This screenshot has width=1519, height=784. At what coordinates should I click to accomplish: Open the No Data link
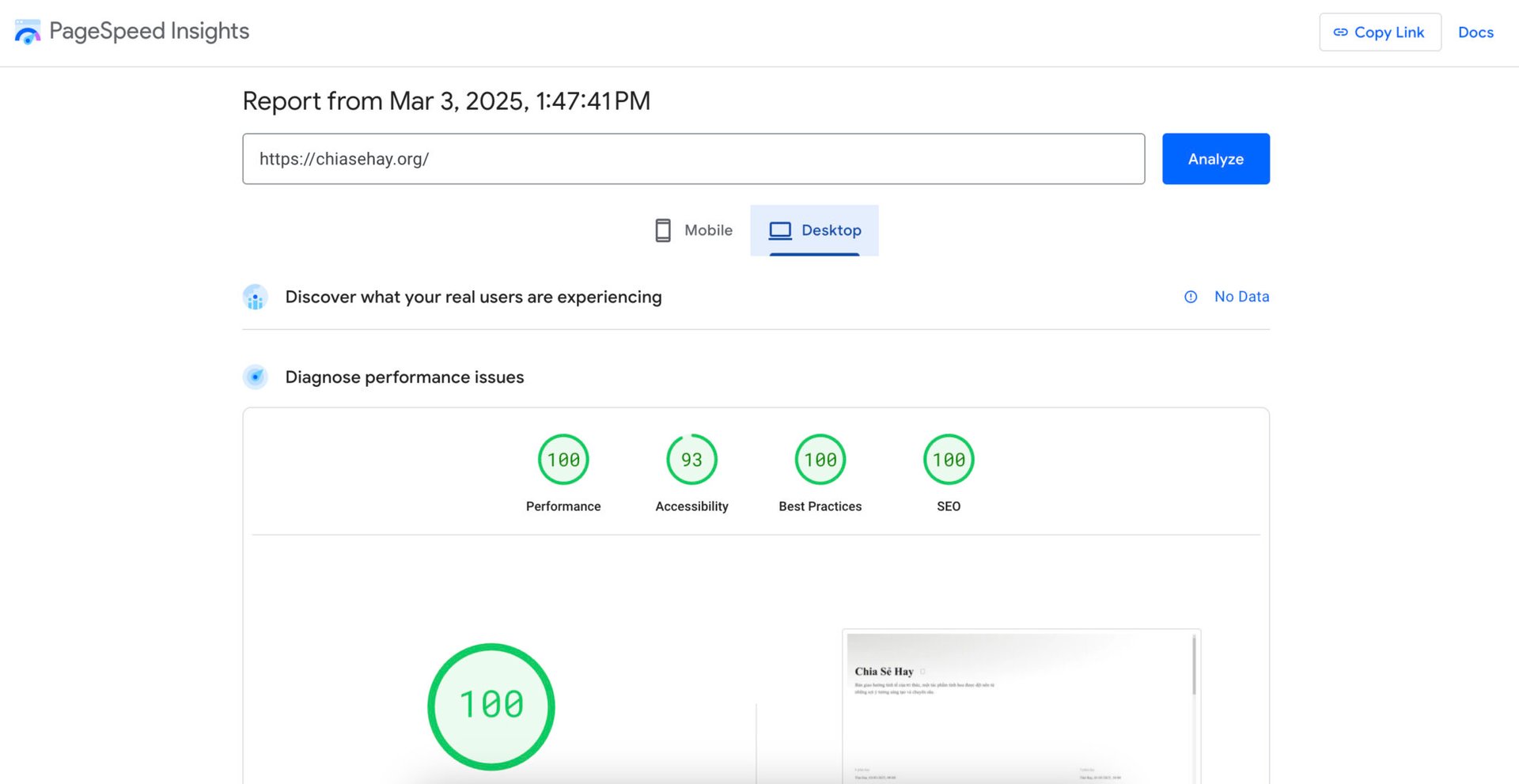(1241, 297)
